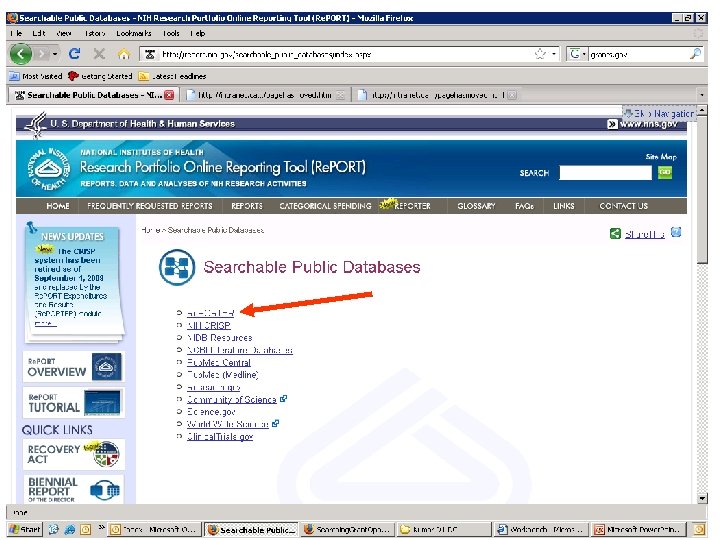This screenshot has height=540, width=720.
Task: Open the Edit menu
Action: [x=39, y=33]
